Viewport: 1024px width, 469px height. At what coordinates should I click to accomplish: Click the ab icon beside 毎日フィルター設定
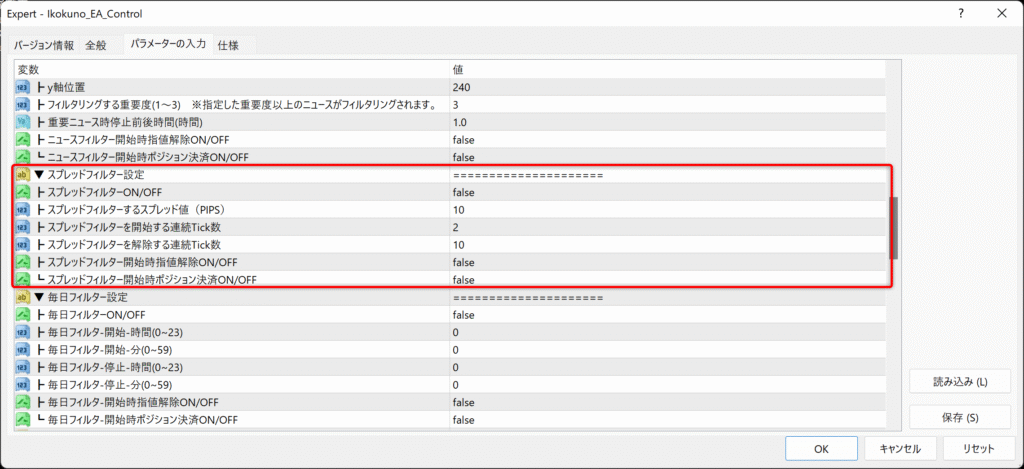(23, 297)
